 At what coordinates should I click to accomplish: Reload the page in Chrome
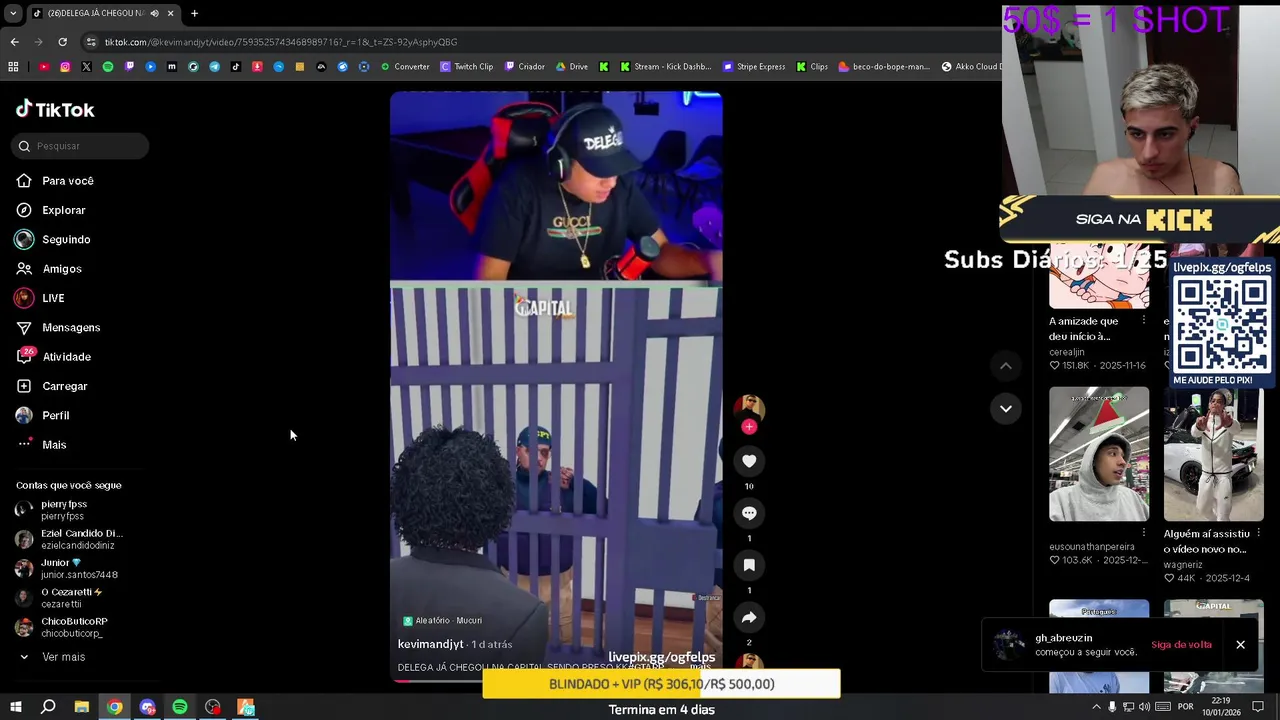[x=62, y=42]
